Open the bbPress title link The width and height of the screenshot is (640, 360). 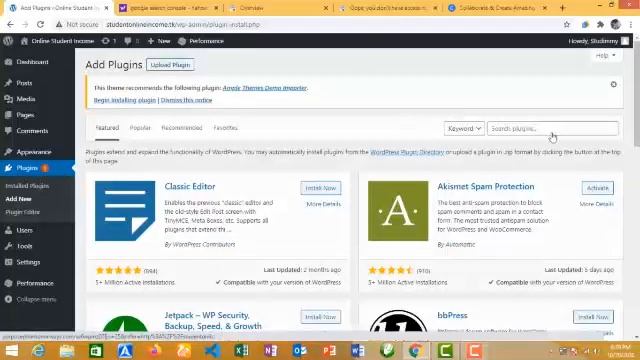tap(452, 315)
